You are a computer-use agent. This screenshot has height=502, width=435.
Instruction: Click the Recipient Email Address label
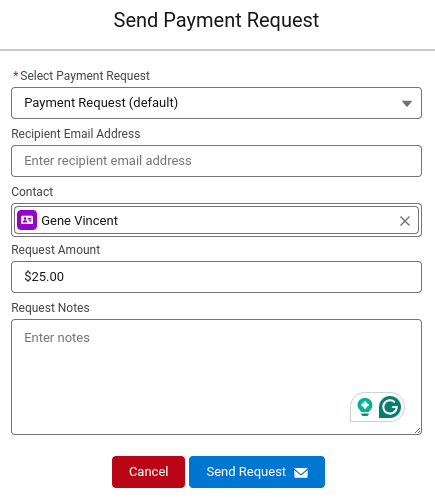pyautogui.click(x=76, y=134)
